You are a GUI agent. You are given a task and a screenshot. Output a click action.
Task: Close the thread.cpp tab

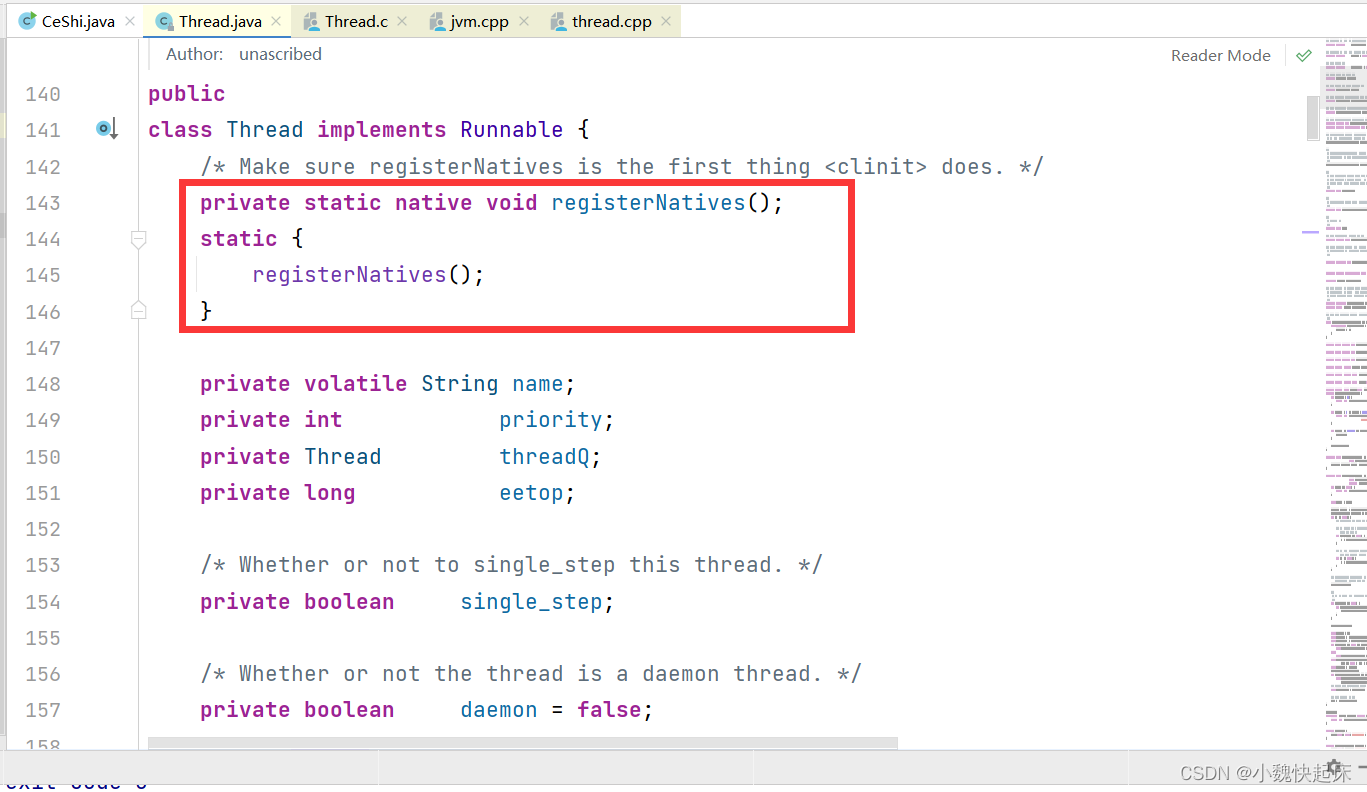coord(668,21)
